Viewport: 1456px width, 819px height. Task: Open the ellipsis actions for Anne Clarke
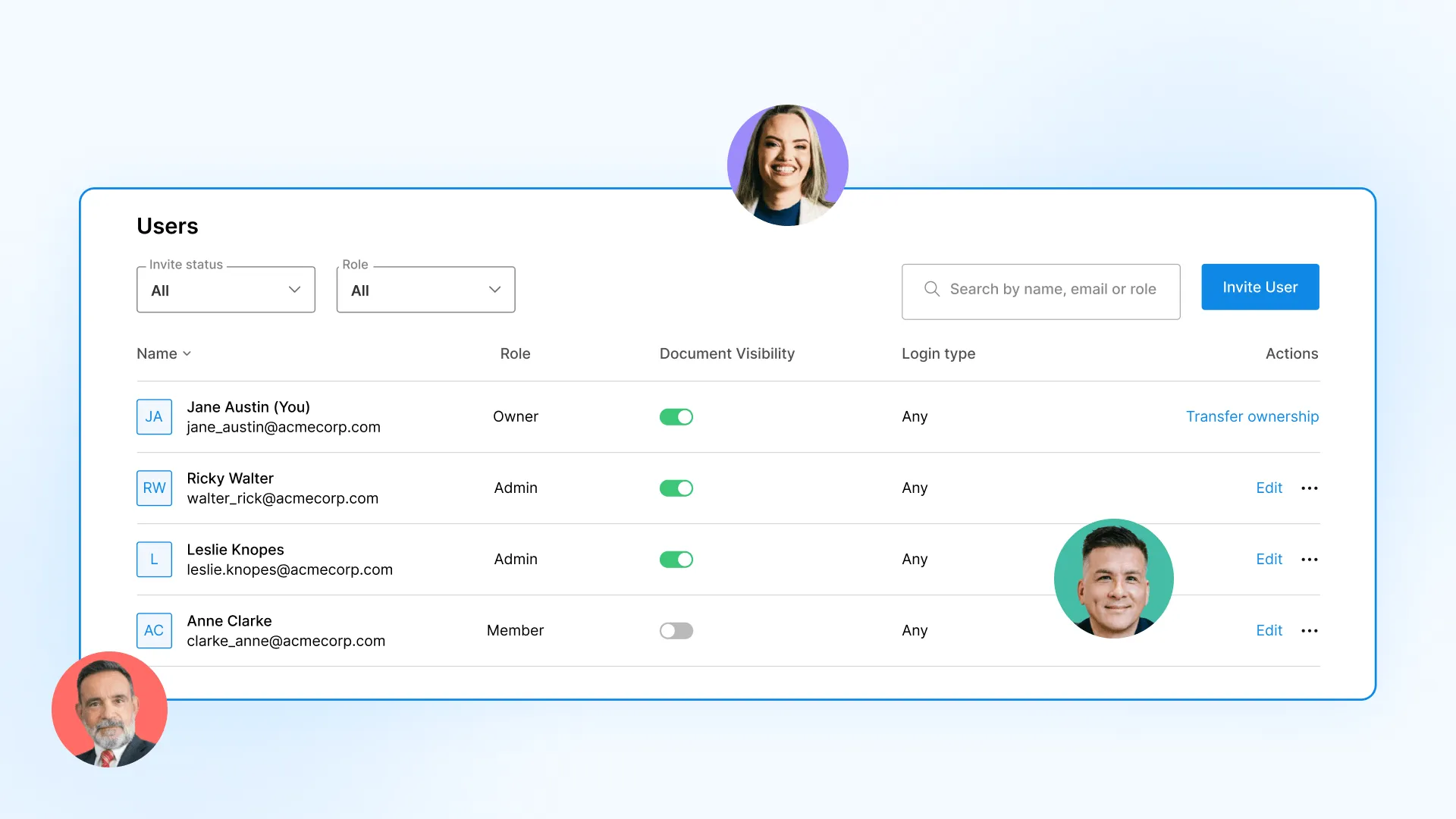point(1309,630)
